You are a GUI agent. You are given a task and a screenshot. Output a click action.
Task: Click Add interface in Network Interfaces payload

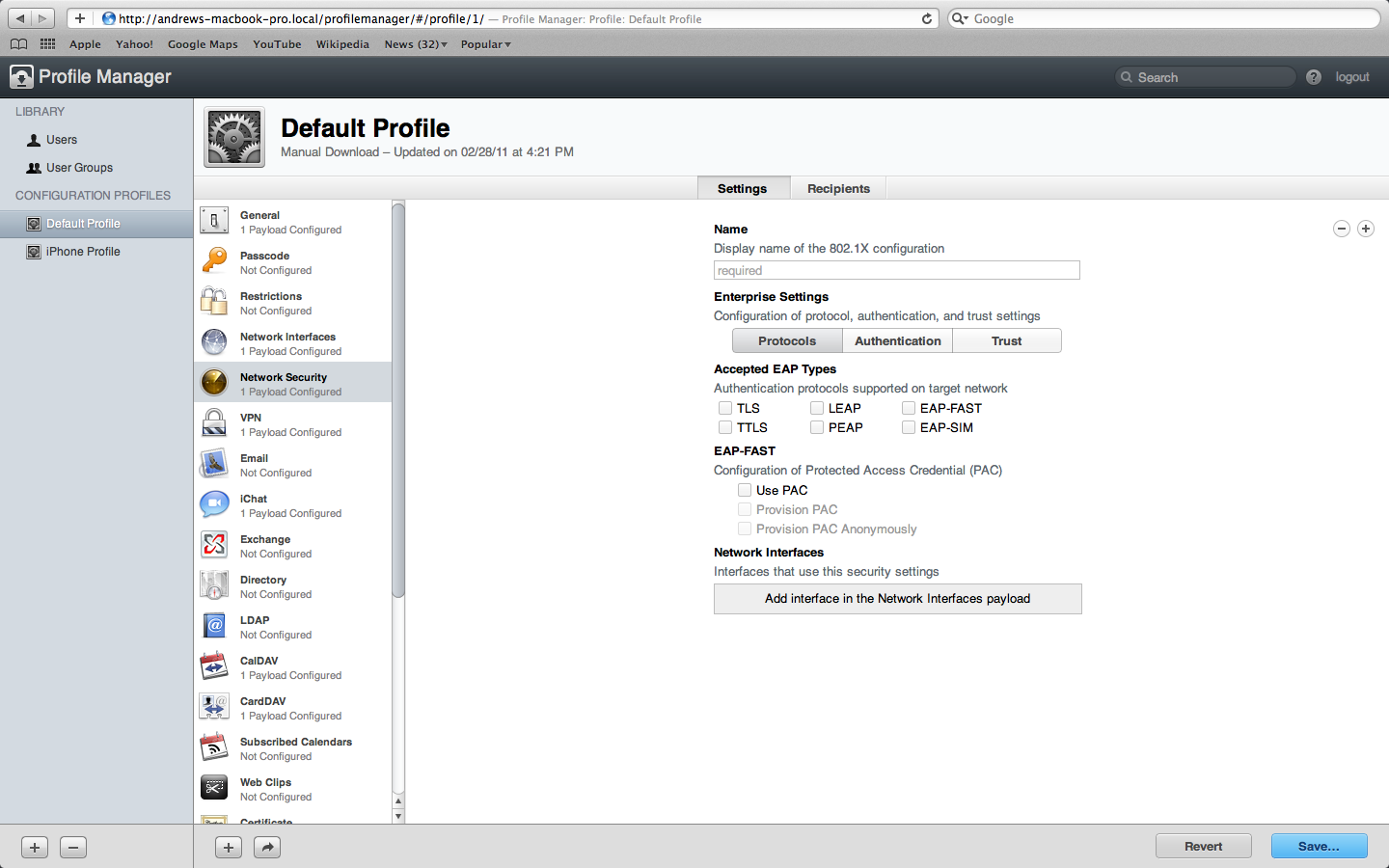tap(898, 599)
